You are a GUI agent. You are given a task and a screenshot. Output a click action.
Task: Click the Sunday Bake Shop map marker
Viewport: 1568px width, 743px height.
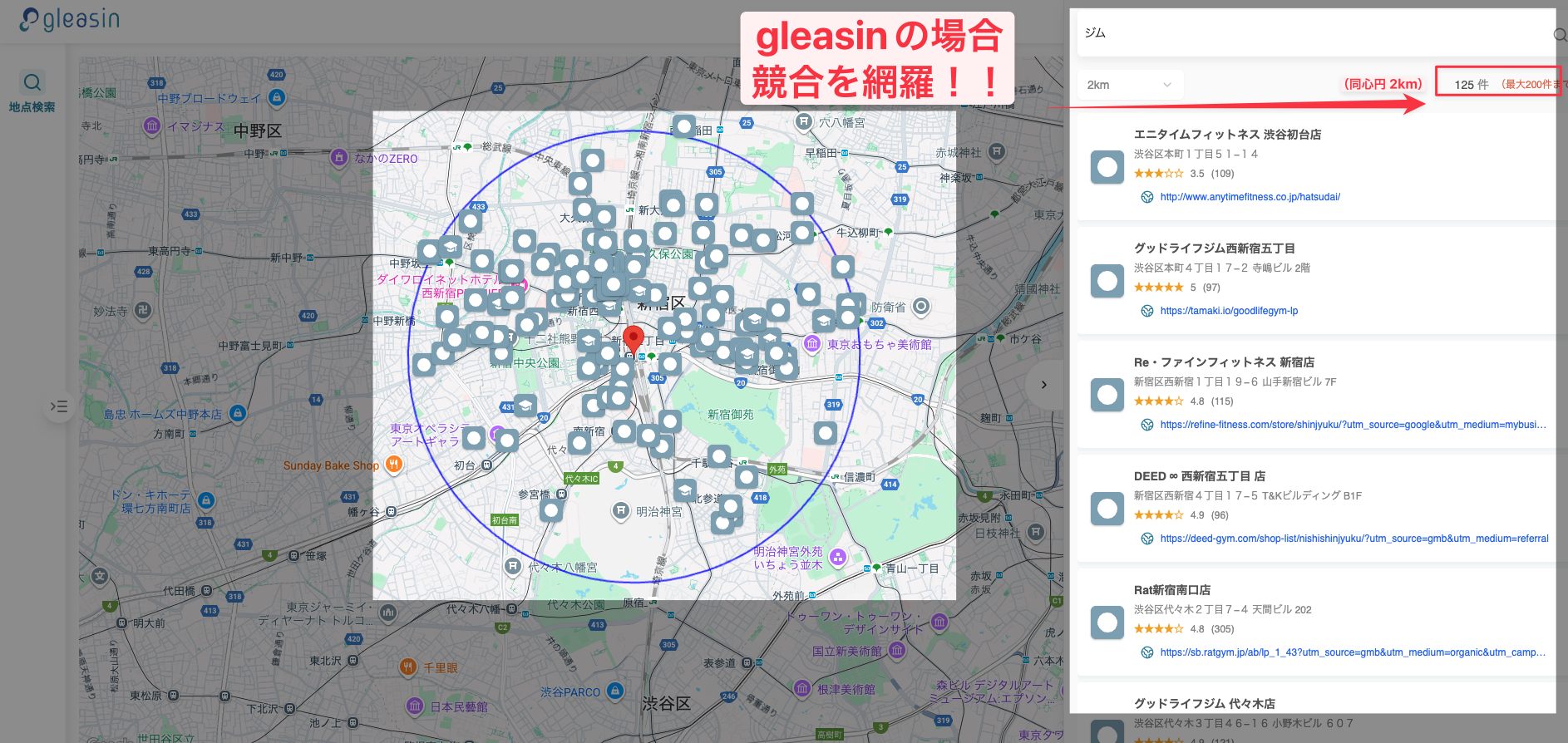pyautogui.click(x=394, y=465)
